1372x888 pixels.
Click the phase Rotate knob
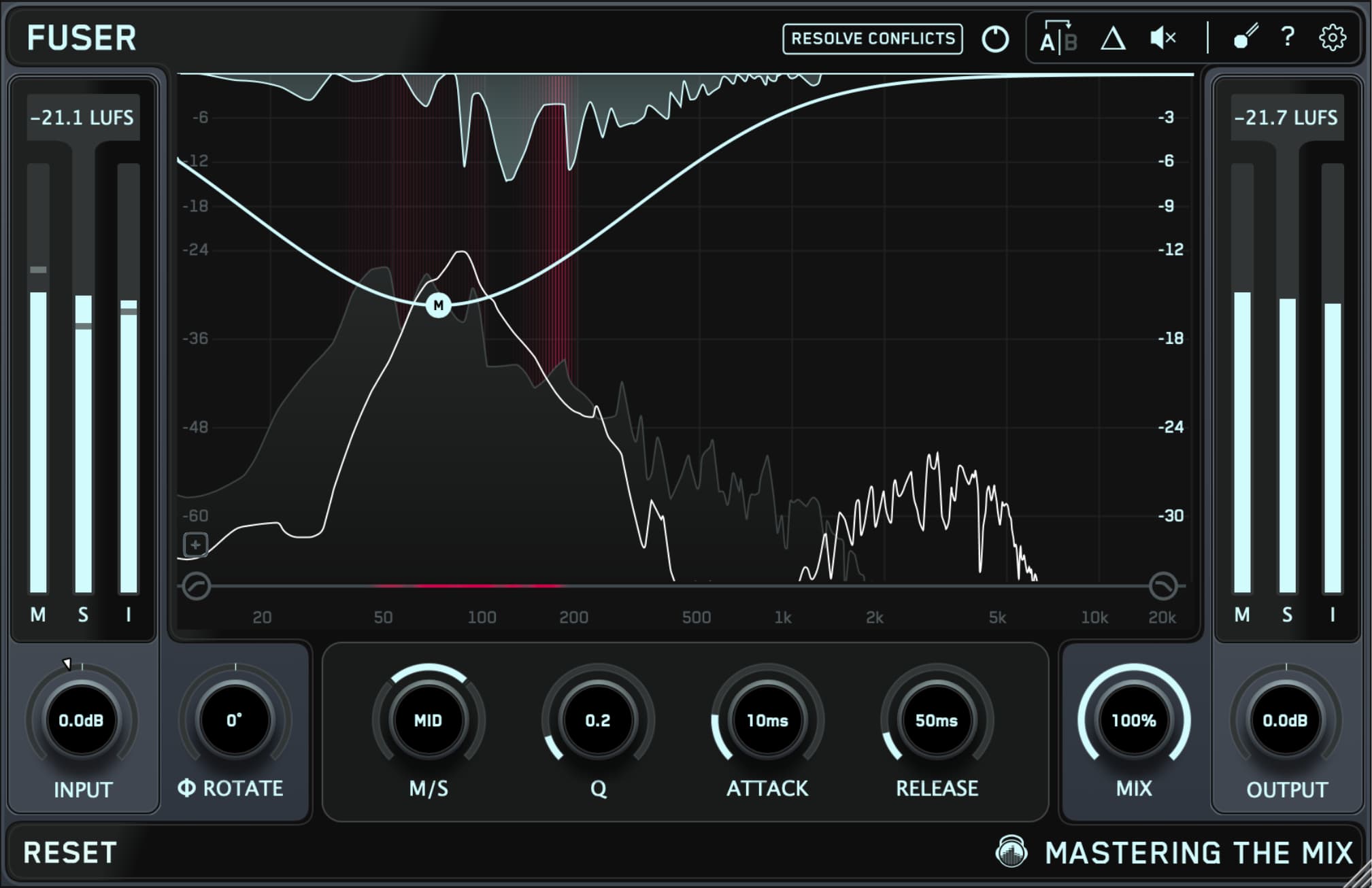click(235, 720)
